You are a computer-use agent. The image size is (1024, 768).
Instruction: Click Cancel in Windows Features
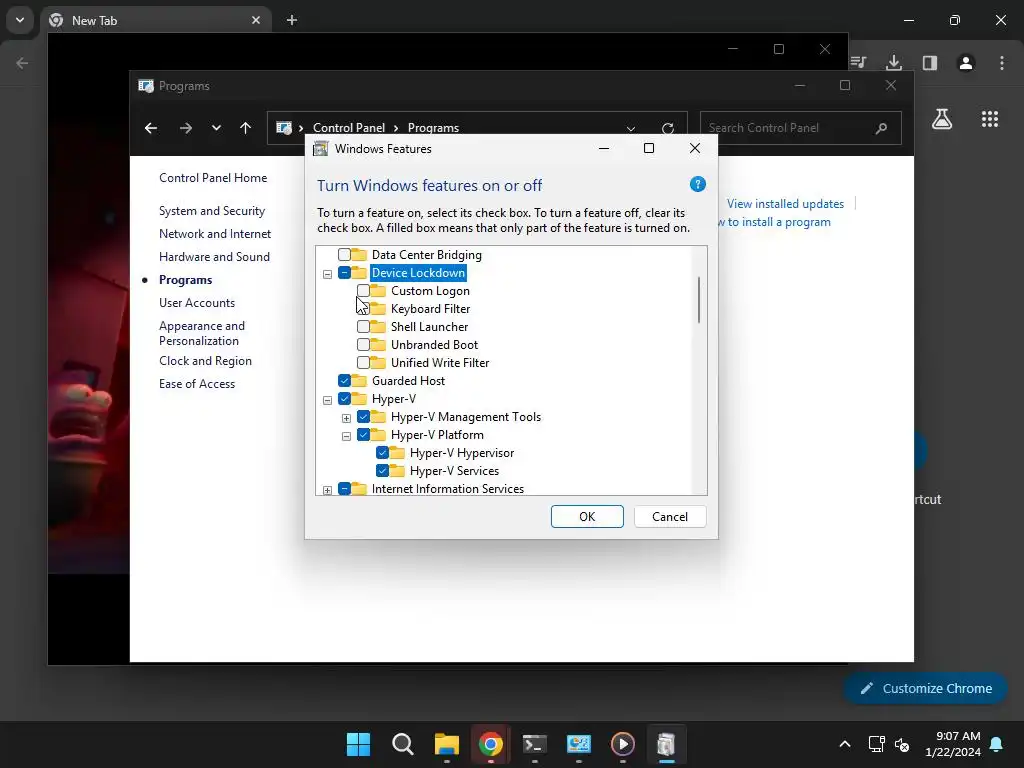pos(670,517)
